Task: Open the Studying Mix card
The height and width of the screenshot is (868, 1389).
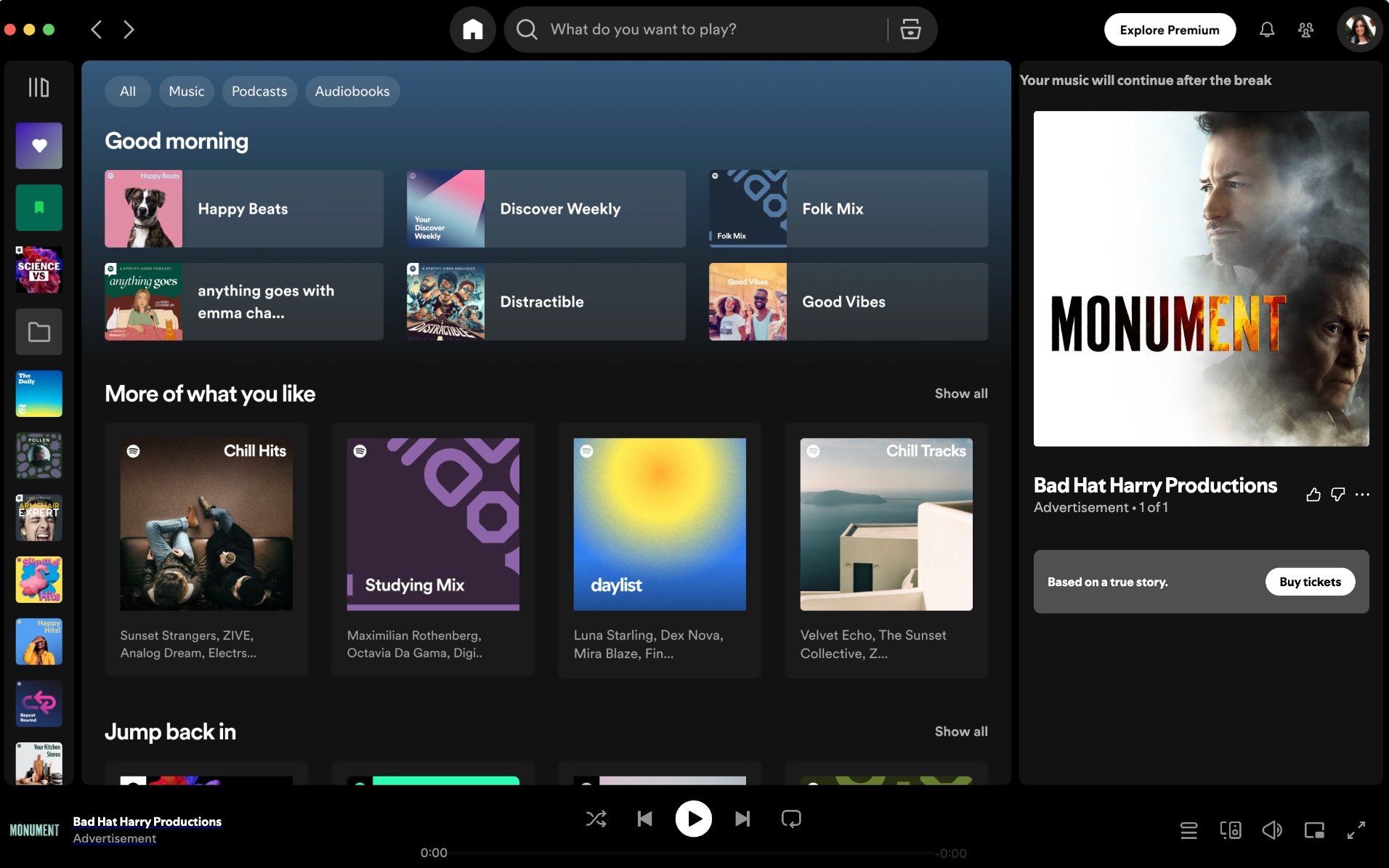Action: pyautogui.click(x=433, y=550)
